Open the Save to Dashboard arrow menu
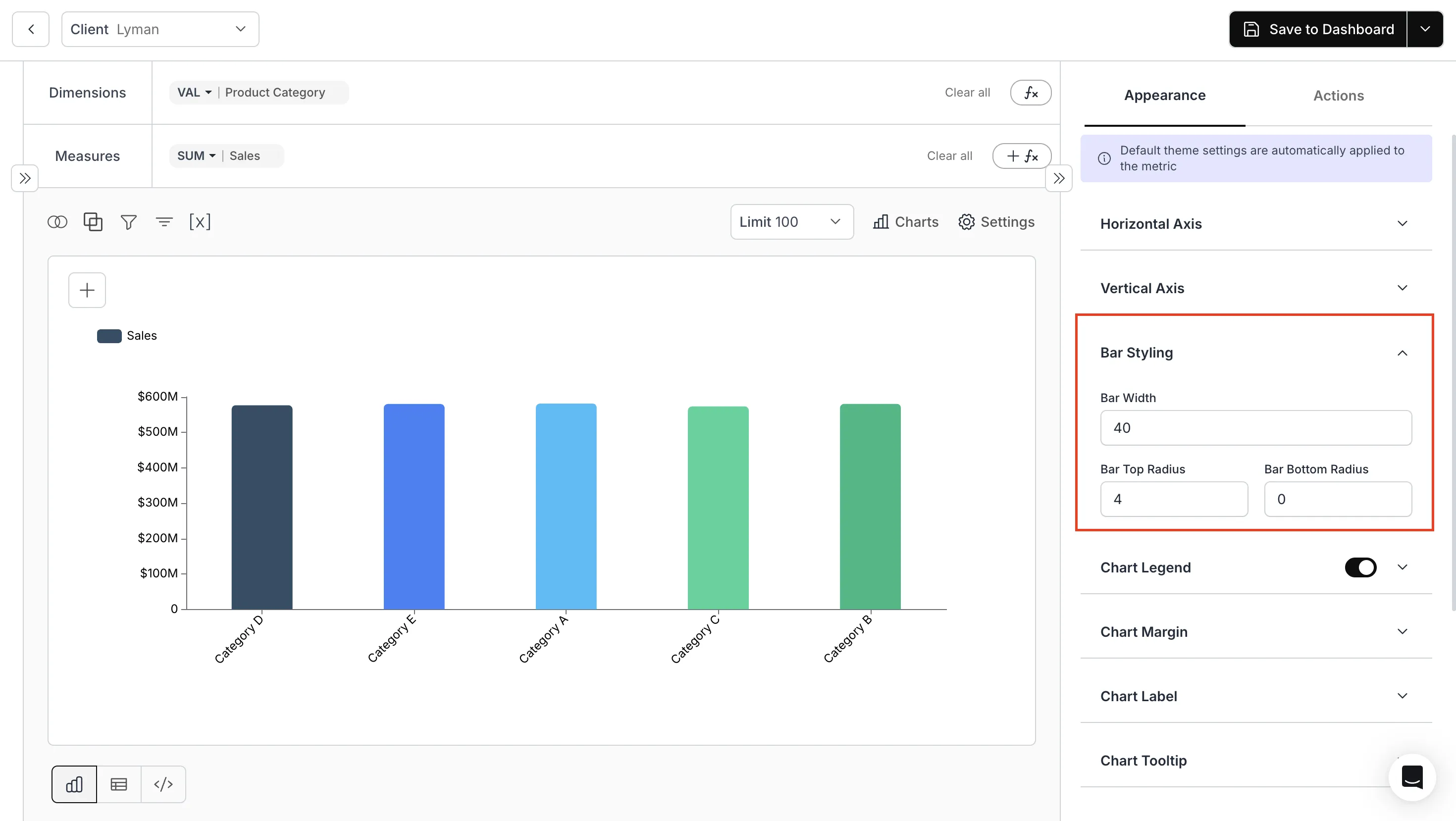This screenshot has height=821, width=1456. 1425,29
